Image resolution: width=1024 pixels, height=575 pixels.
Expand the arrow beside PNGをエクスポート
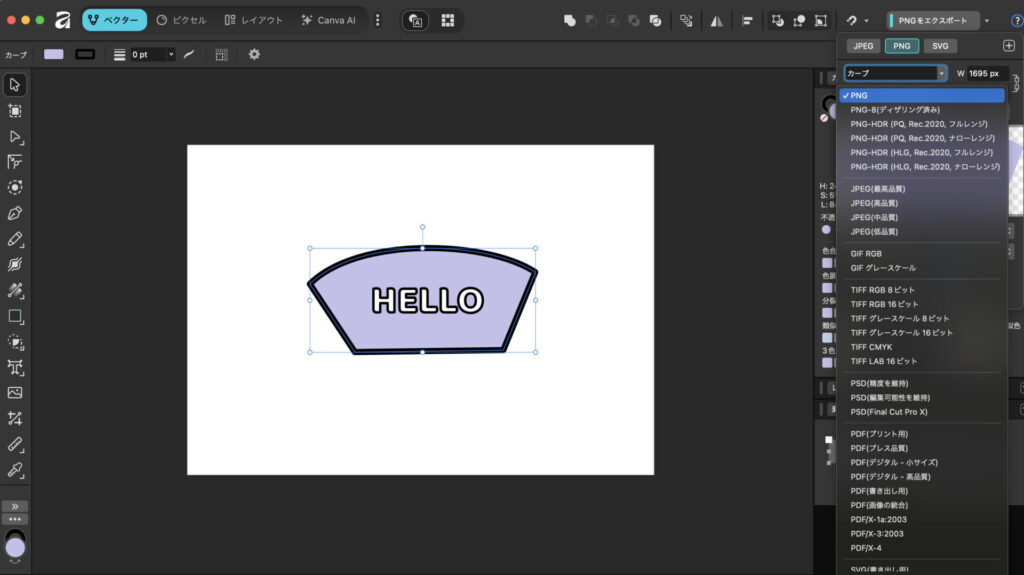tap(987, 20)
